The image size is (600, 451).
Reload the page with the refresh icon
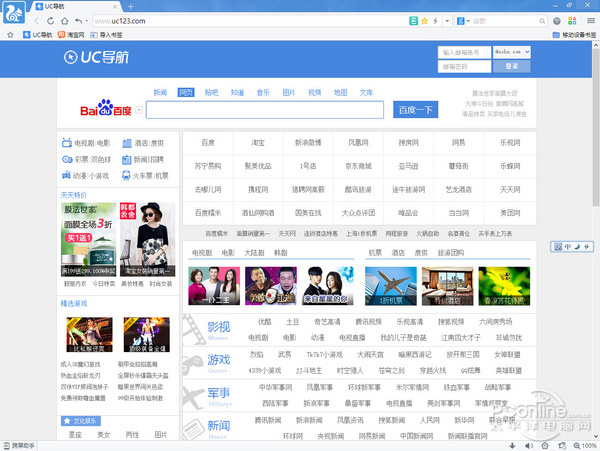(51, 21)
